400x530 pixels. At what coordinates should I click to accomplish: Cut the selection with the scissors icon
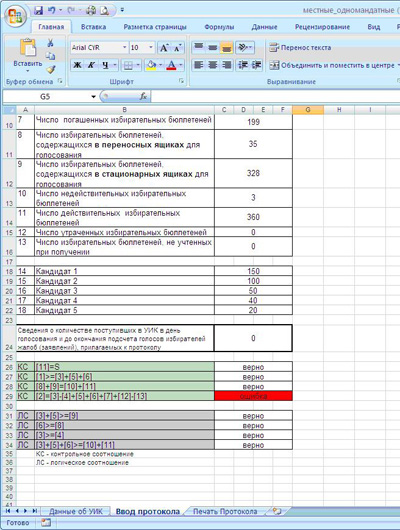[x=50, y=43]
